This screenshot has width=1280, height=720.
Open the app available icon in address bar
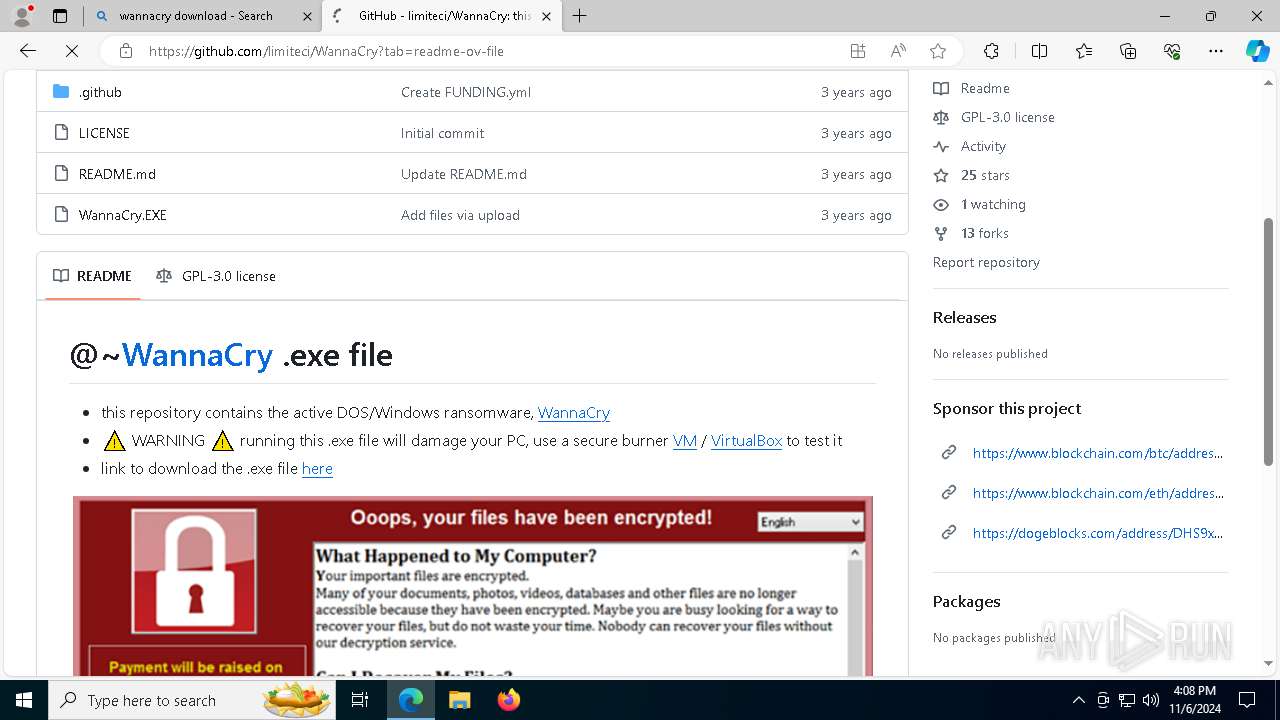point(858,51)
